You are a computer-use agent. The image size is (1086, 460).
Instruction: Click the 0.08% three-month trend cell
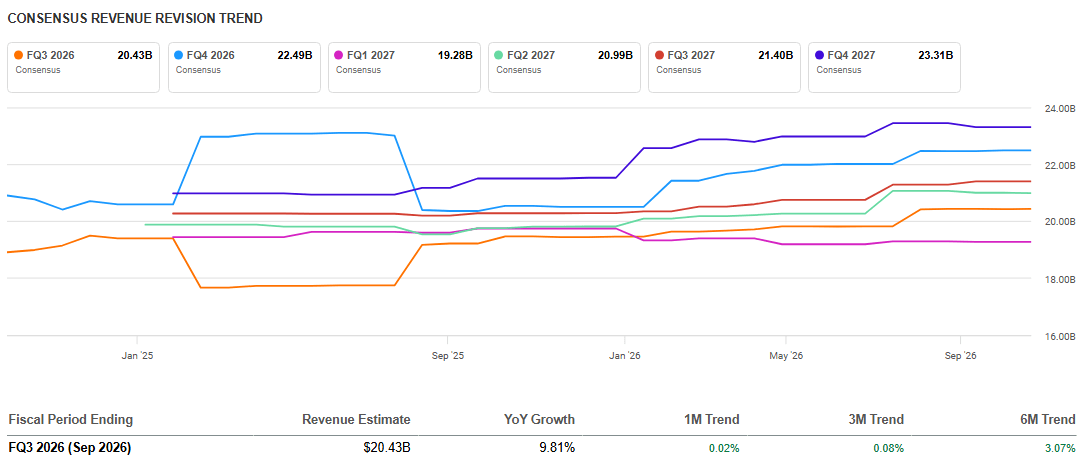(x=888, y=448)
